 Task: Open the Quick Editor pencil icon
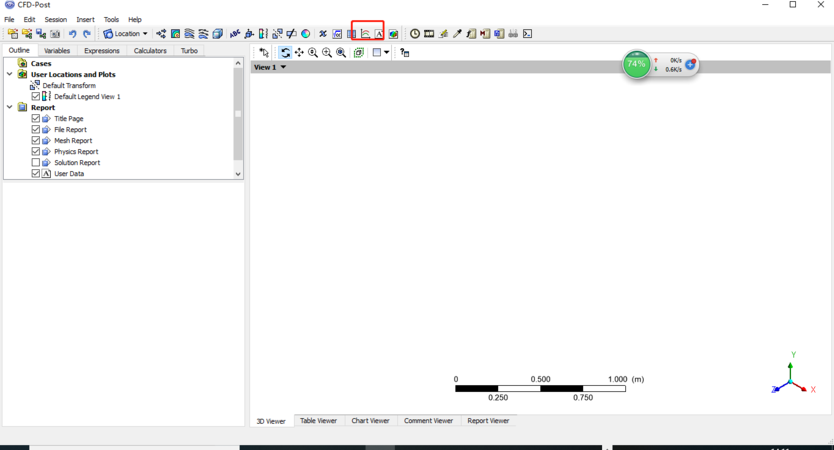click(443, 34)
